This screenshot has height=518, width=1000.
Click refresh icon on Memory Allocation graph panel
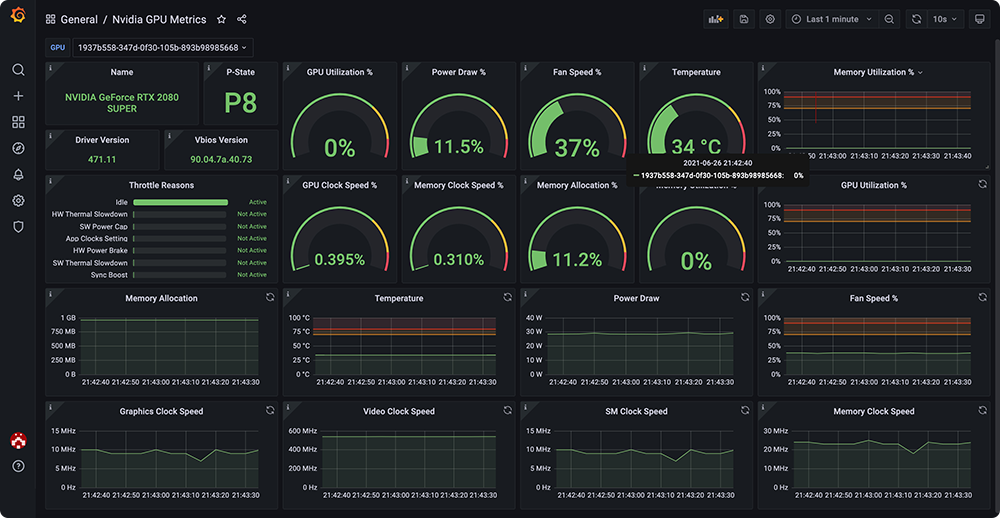(270, 297)
